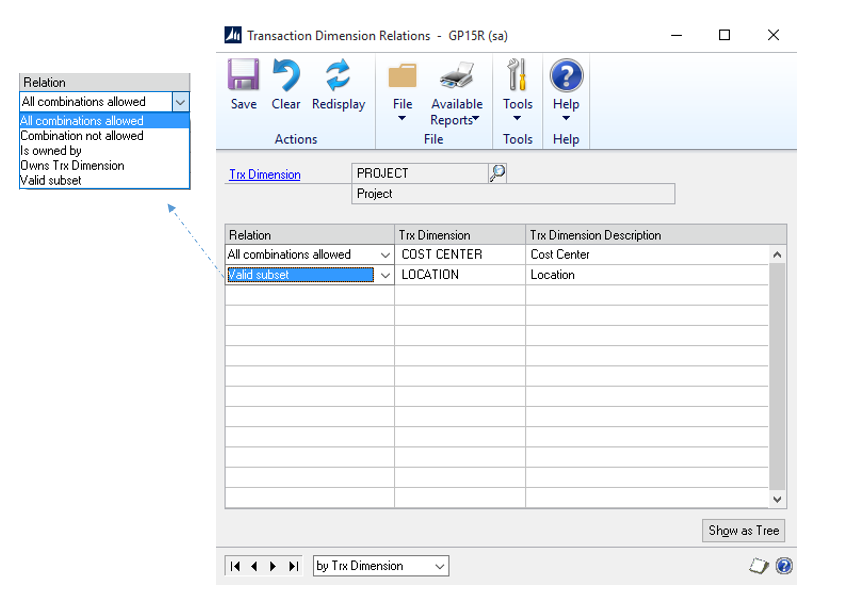Go to the first record
The image size is (864, 589).
click(235, 566)
